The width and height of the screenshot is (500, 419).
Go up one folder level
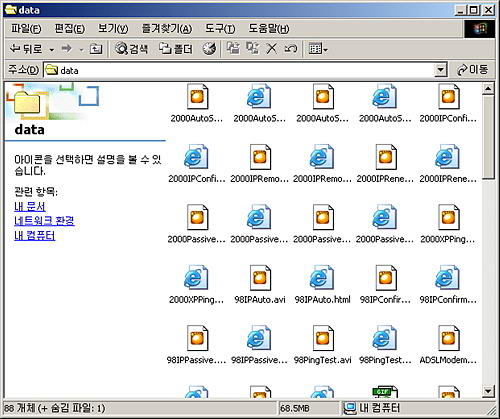96,49
